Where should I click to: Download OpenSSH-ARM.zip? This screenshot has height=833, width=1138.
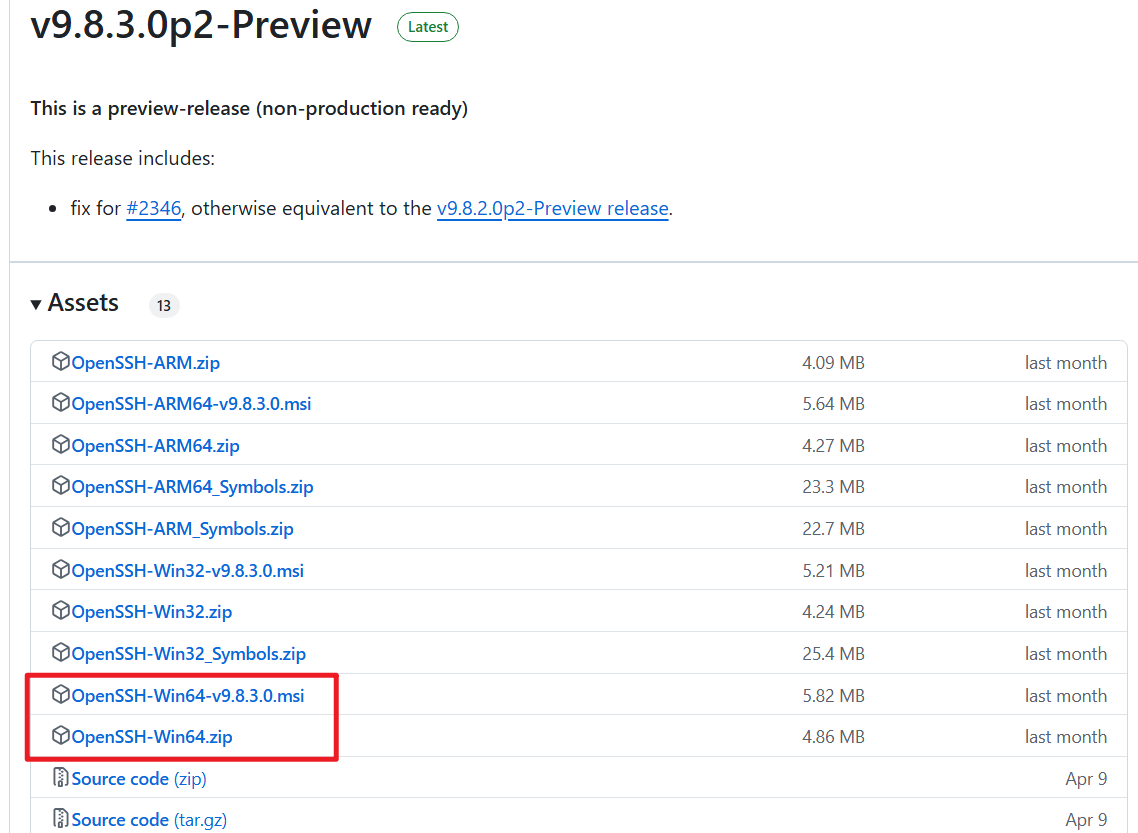145,363
